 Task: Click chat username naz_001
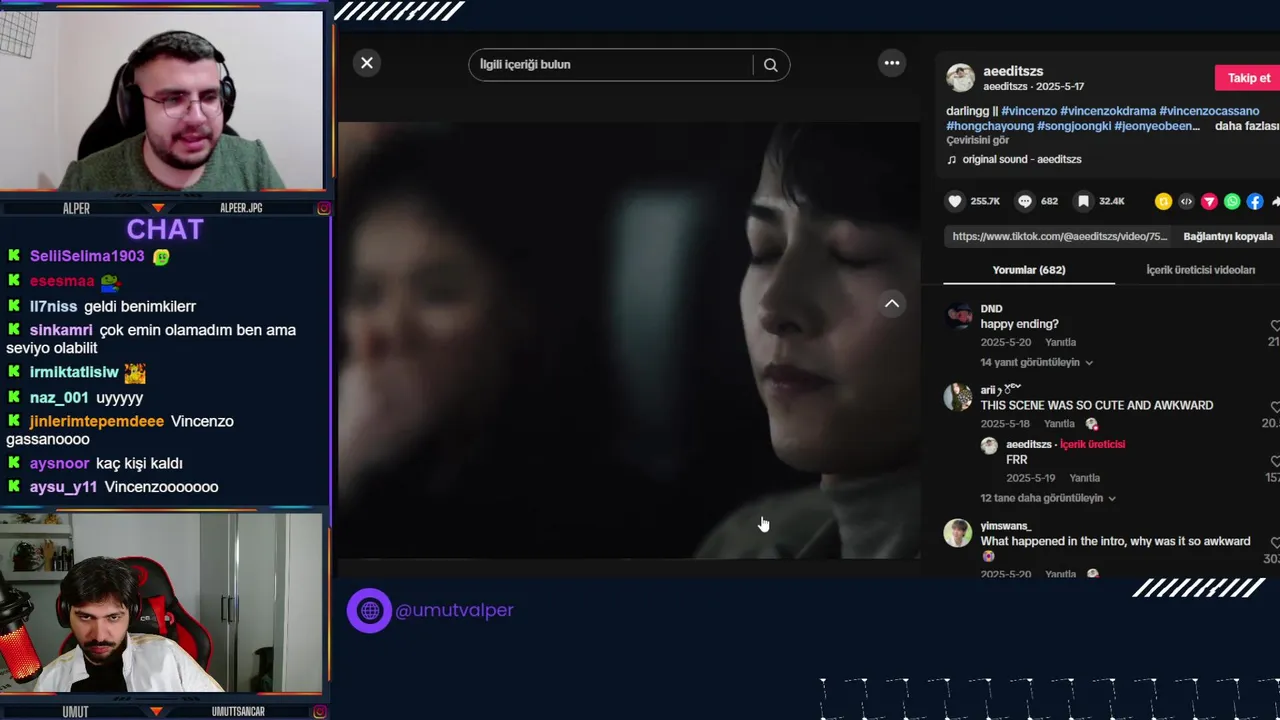point(59,398)
